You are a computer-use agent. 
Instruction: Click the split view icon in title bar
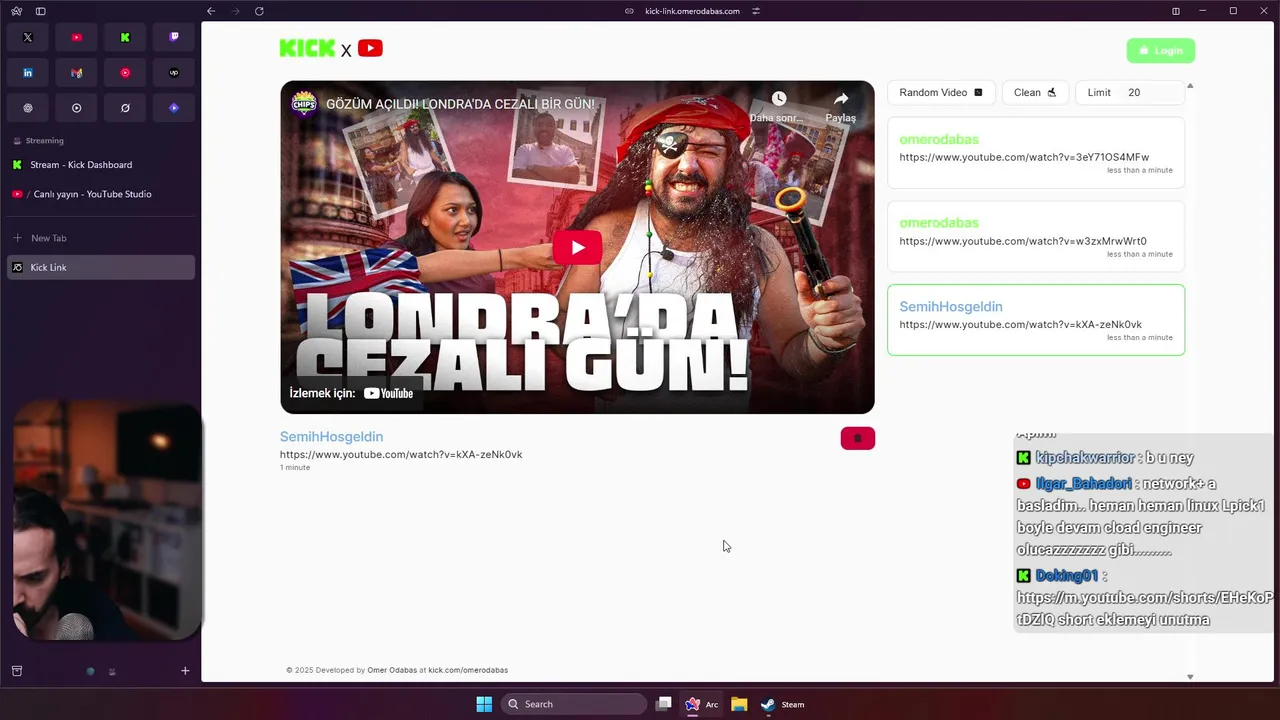[1176, 11]
